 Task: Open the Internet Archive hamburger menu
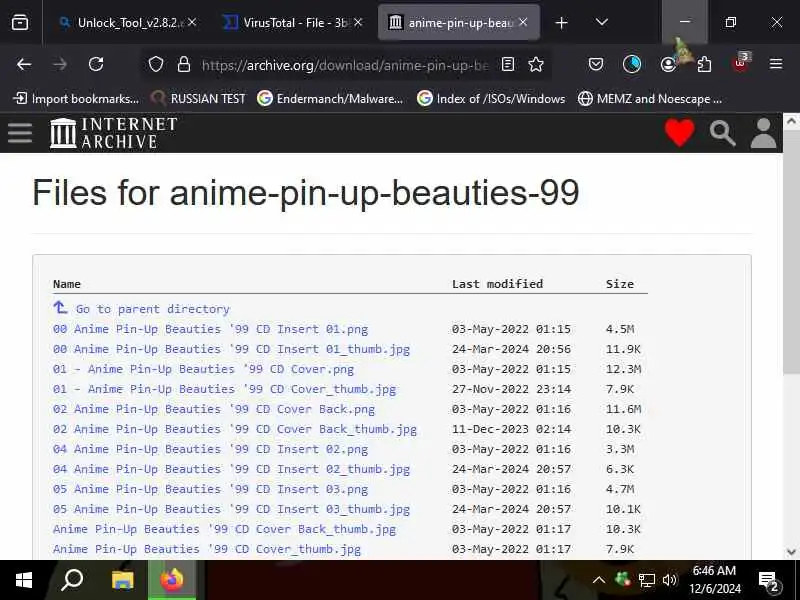pyautogui.click(x=20, y=133)
